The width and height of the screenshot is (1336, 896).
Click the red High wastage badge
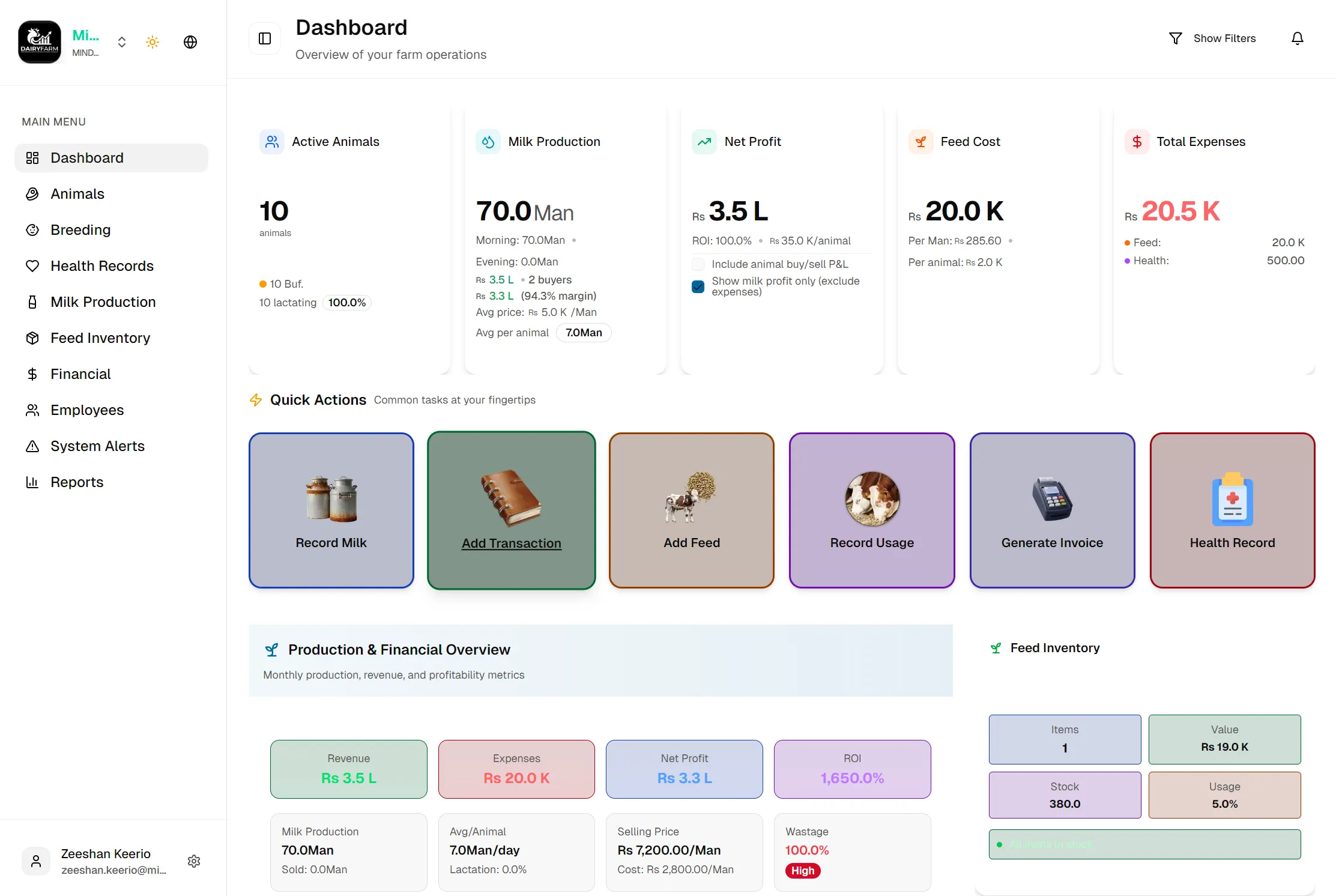(803, 871)
